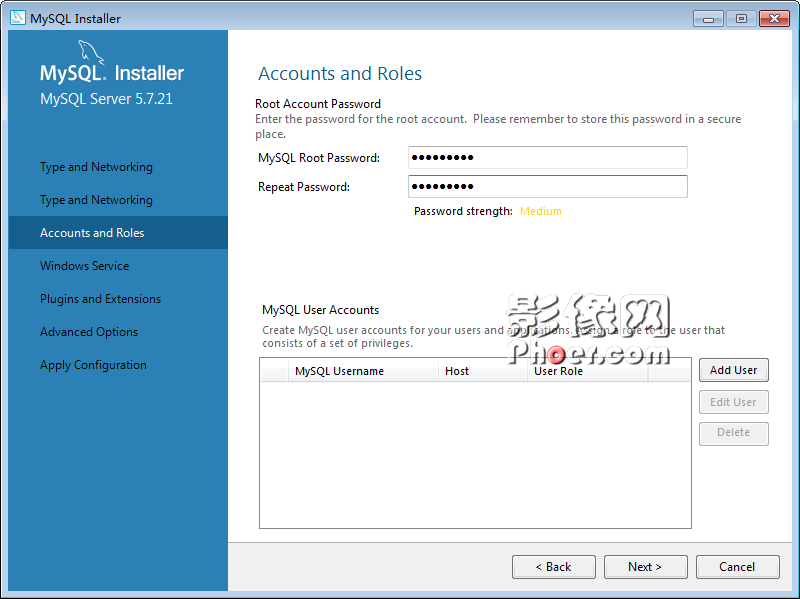Click the Host column header

[483, 371]
